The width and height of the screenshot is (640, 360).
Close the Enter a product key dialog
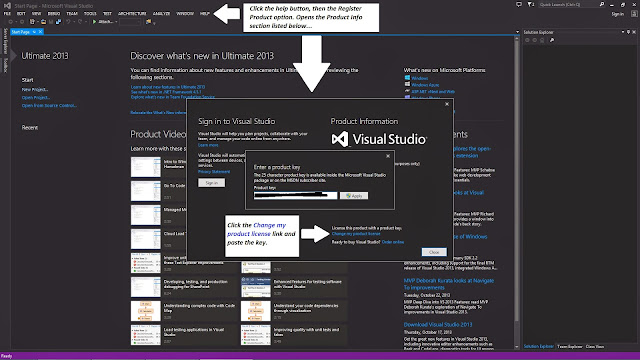tap(388, 156)
